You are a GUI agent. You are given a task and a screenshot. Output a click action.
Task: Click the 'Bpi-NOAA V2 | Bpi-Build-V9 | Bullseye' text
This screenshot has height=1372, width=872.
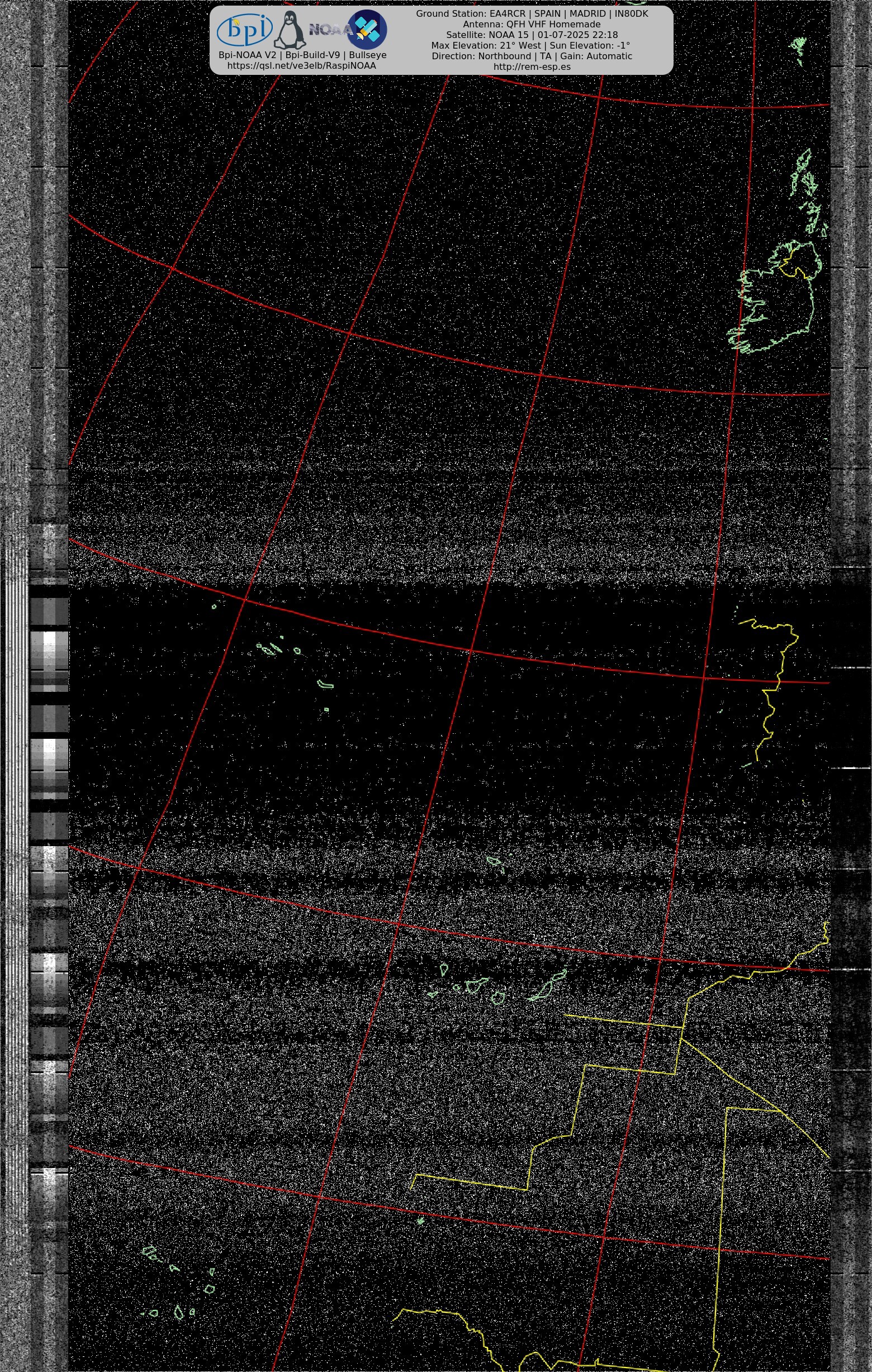click(x=302, y=55)
